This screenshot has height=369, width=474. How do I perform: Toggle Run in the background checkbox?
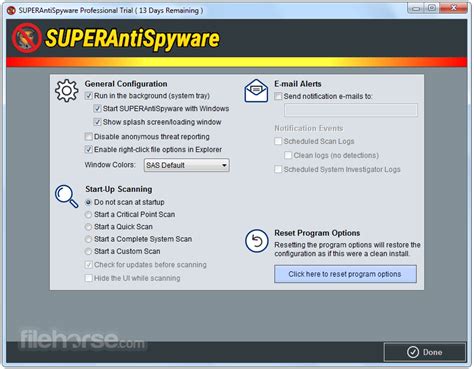point(88,96)
